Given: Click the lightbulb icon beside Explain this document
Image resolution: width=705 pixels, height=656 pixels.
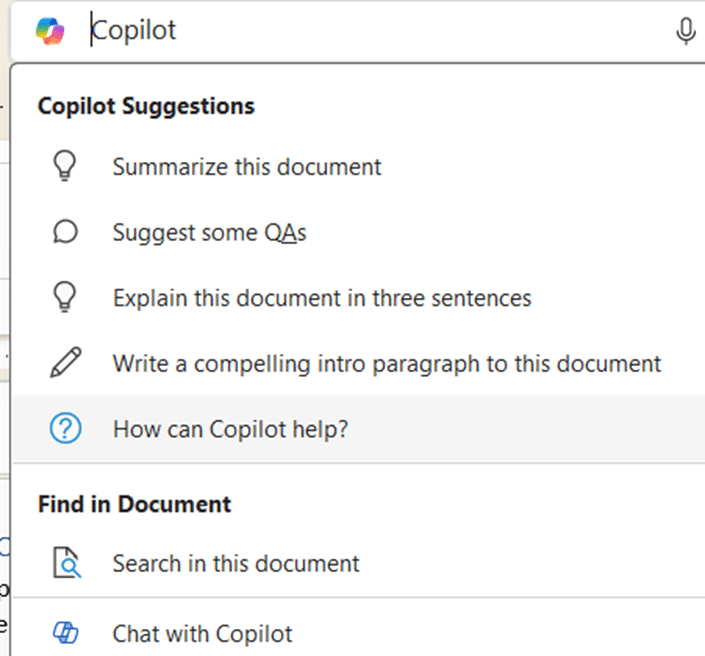Looking at the screenshot, I should (x=65, y=298).
